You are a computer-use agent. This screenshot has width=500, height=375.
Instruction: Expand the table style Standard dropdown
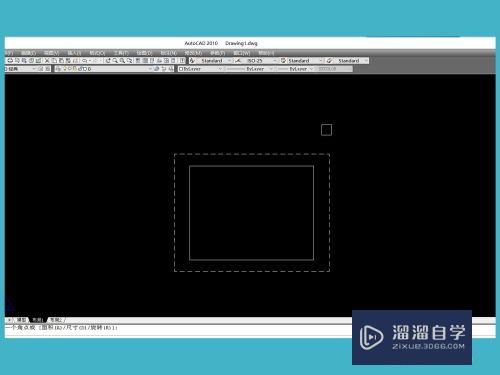pyautogui.click(x=321, y=61)
